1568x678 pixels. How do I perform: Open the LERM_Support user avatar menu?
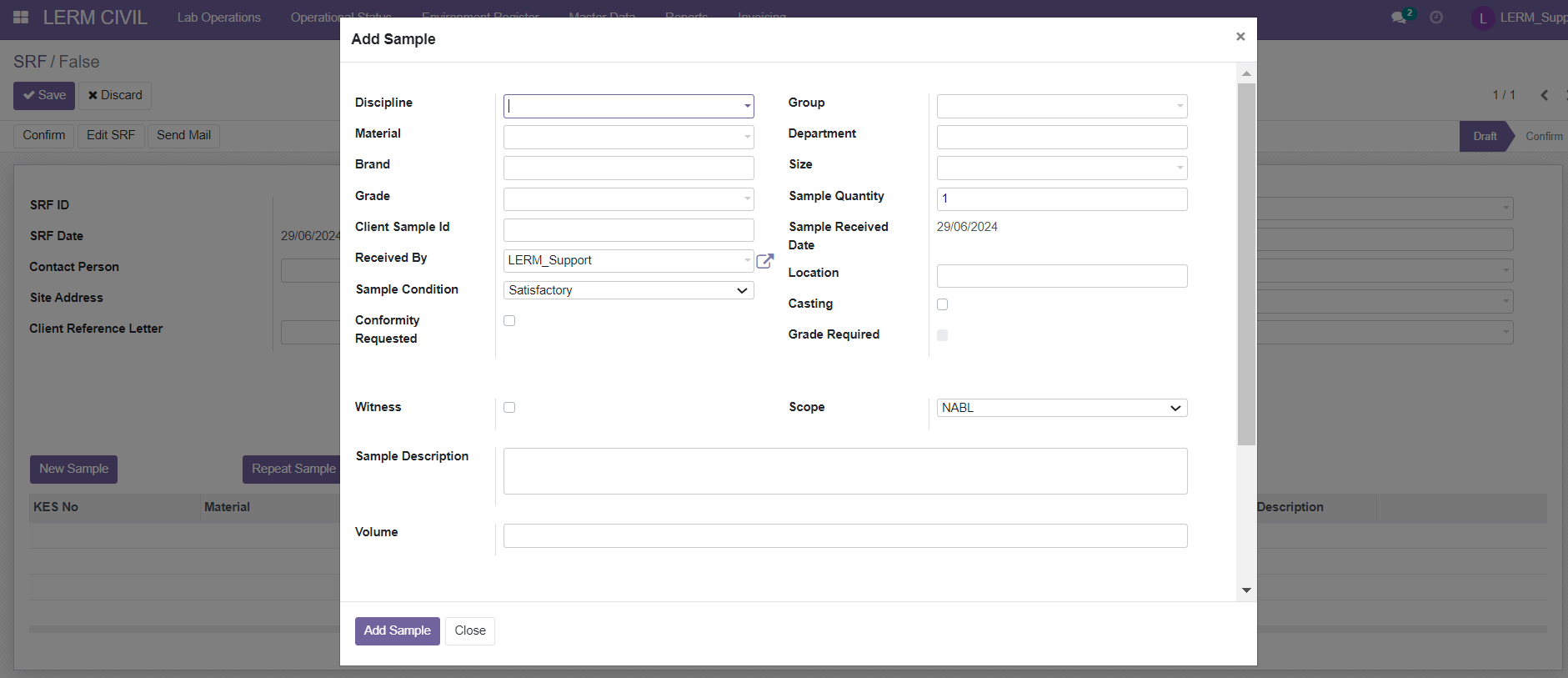[x=1483, y=18]
